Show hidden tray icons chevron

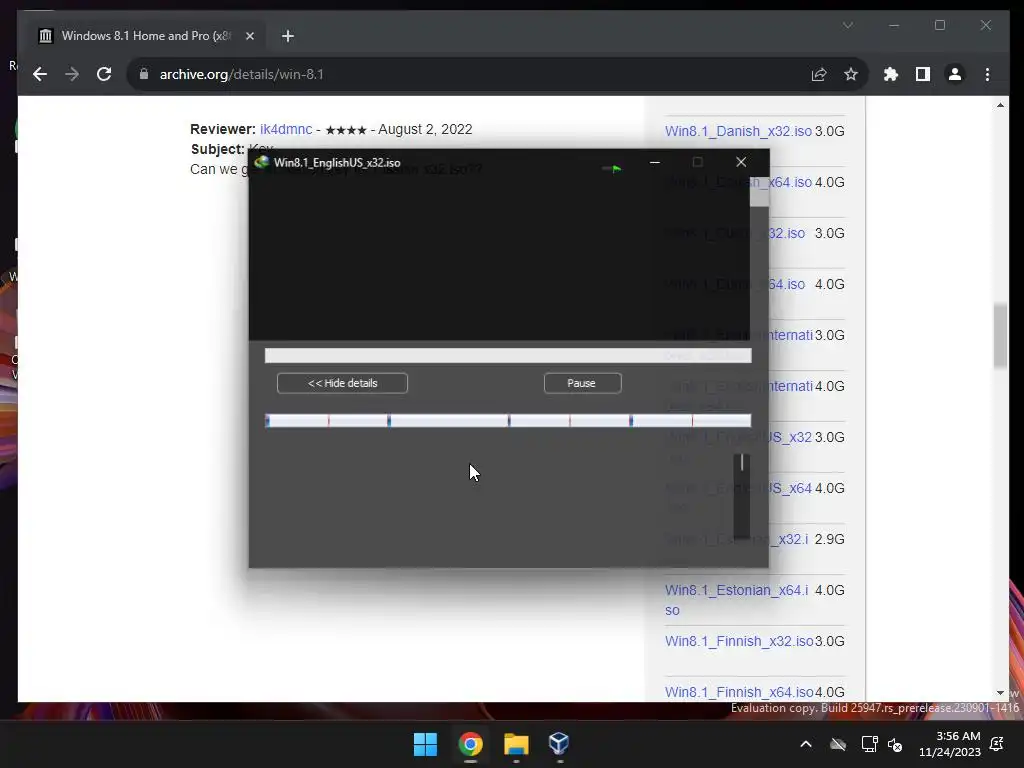point(806,744)
